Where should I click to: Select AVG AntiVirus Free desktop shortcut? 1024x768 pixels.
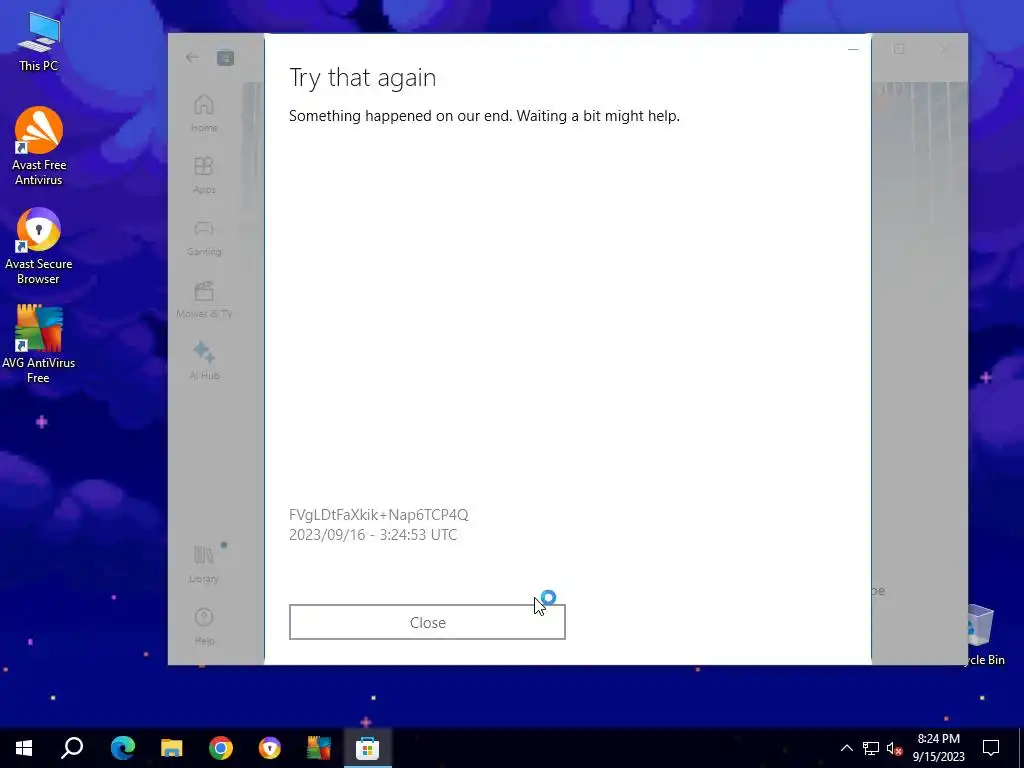pos(39,344)
